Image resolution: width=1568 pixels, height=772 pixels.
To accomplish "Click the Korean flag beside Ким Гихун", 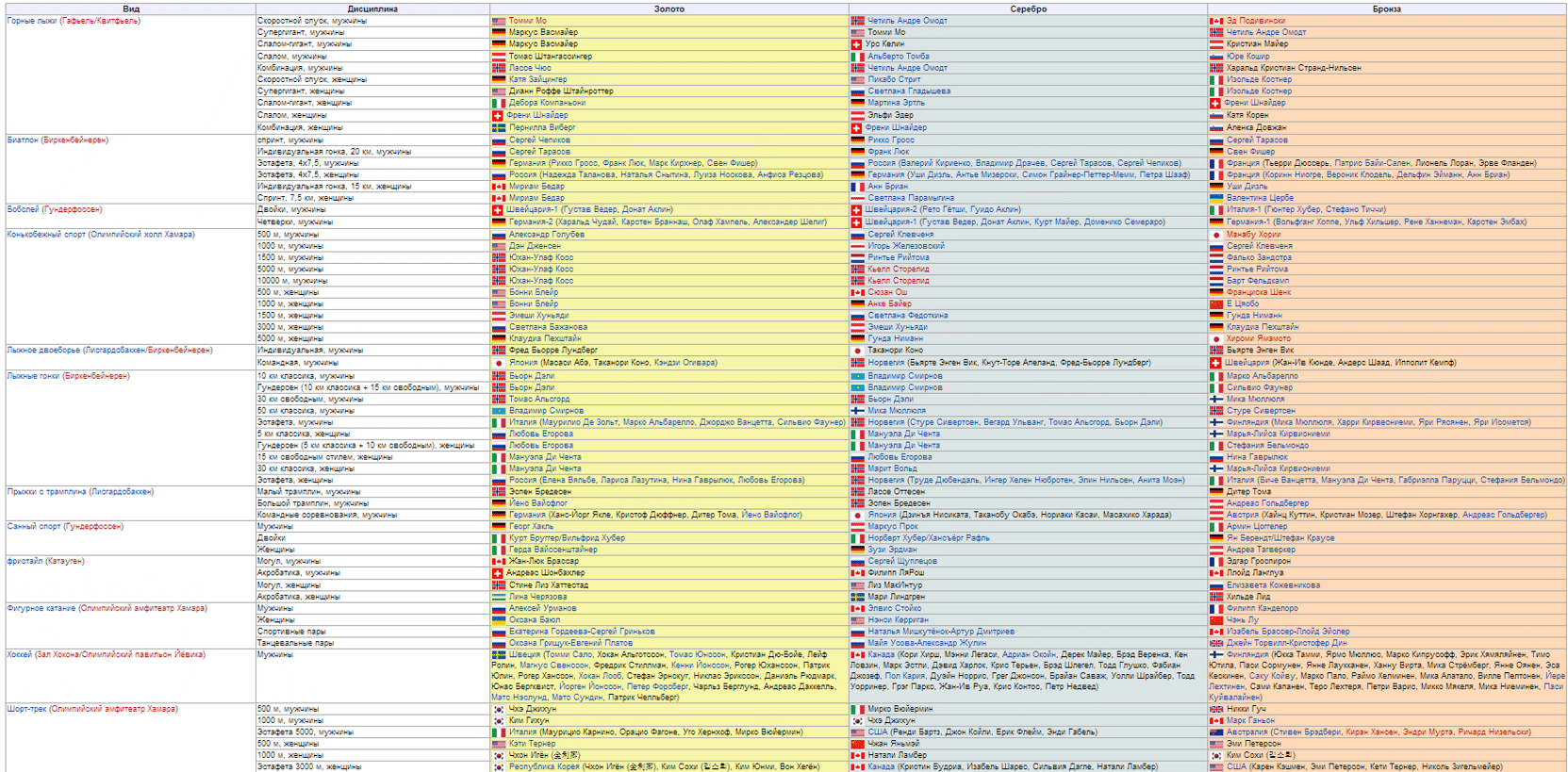I will (x=499, y=720).
